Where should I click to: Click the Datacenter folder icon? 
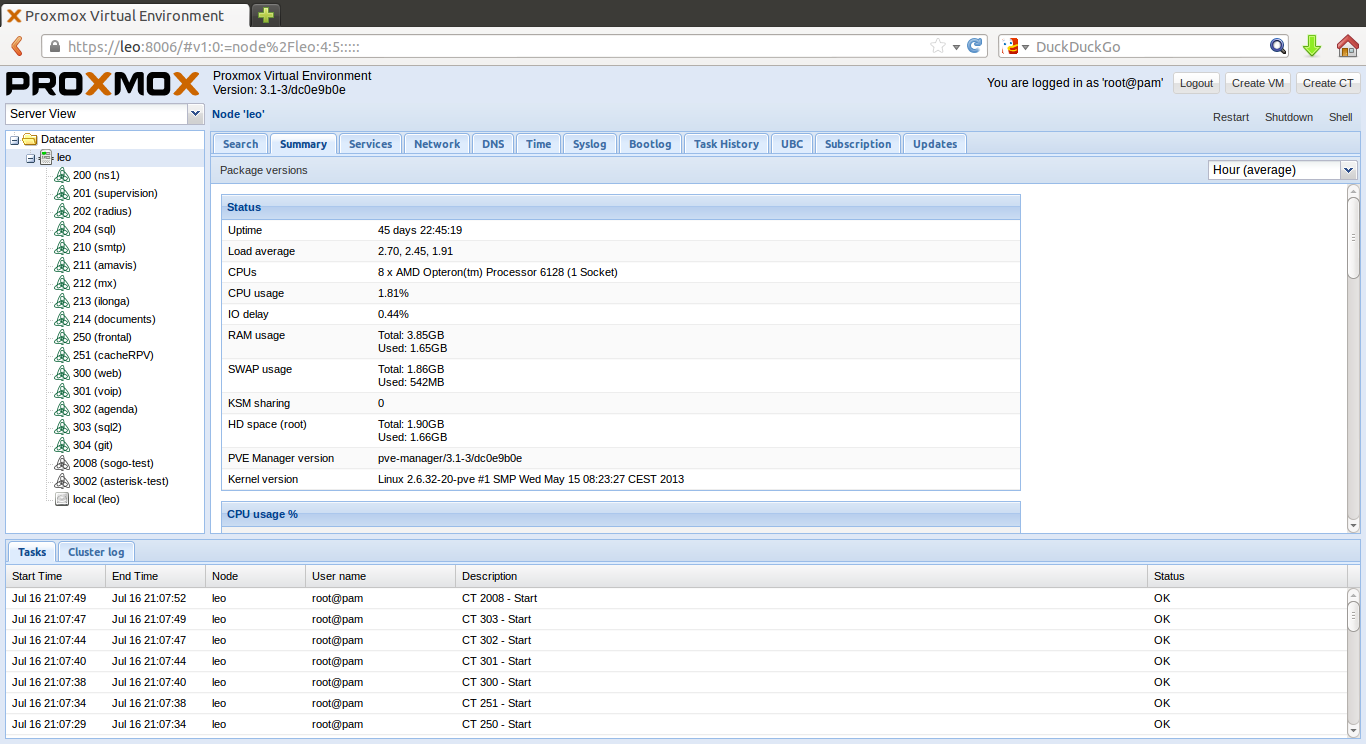coord(30,139)
